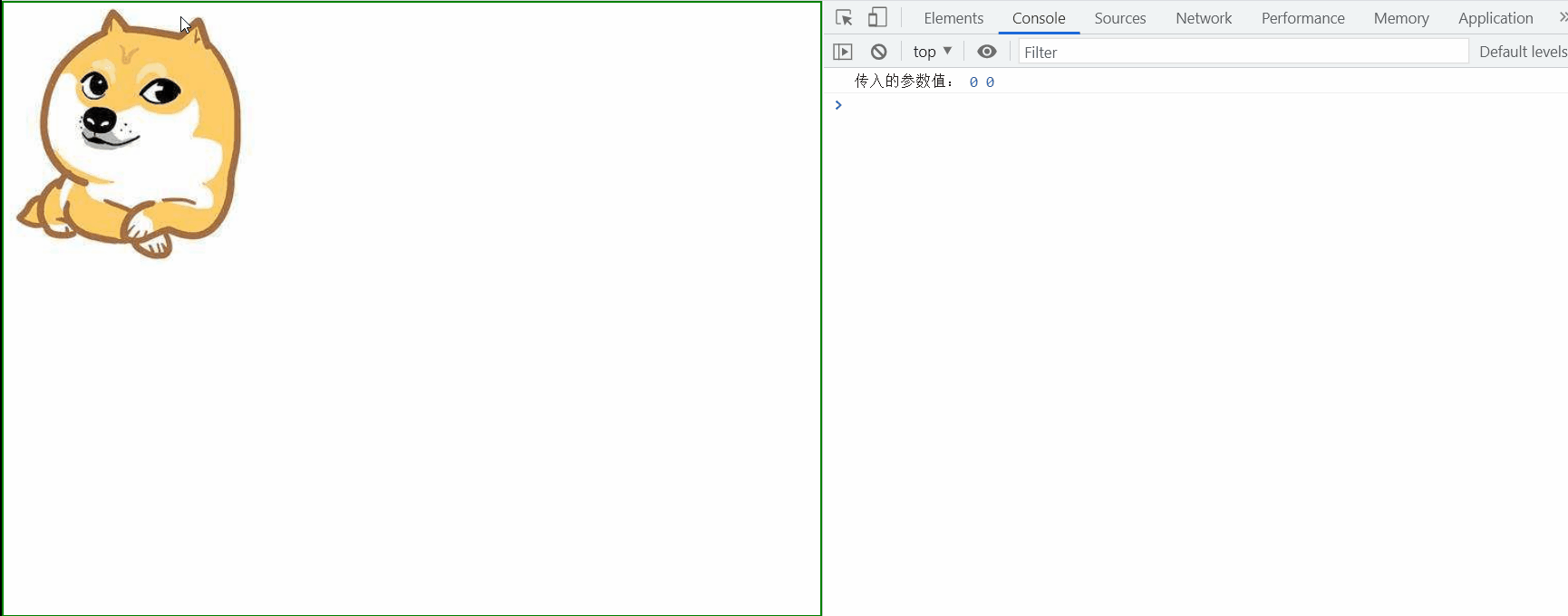Screen dimensions: 1568x616
Task: Switch to the Elements tab
Action: pos(953,18)
